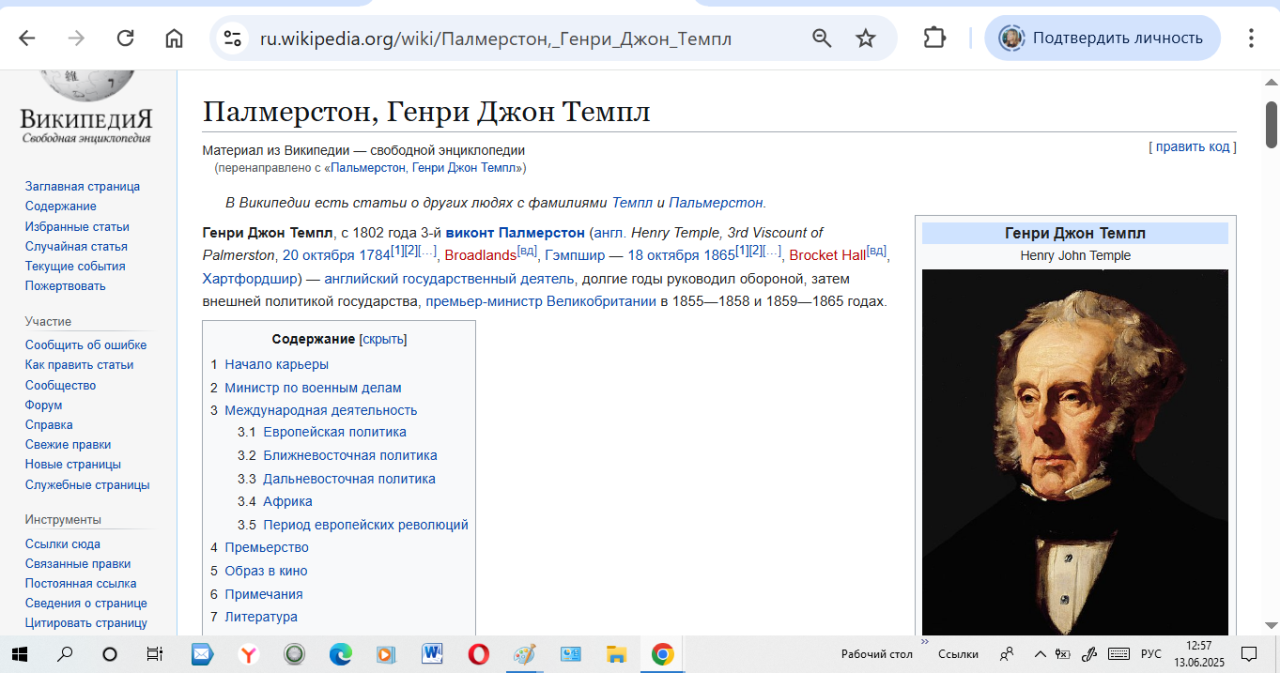
Task: Open Содержание sidebar link
Action: tap(61, 207)
